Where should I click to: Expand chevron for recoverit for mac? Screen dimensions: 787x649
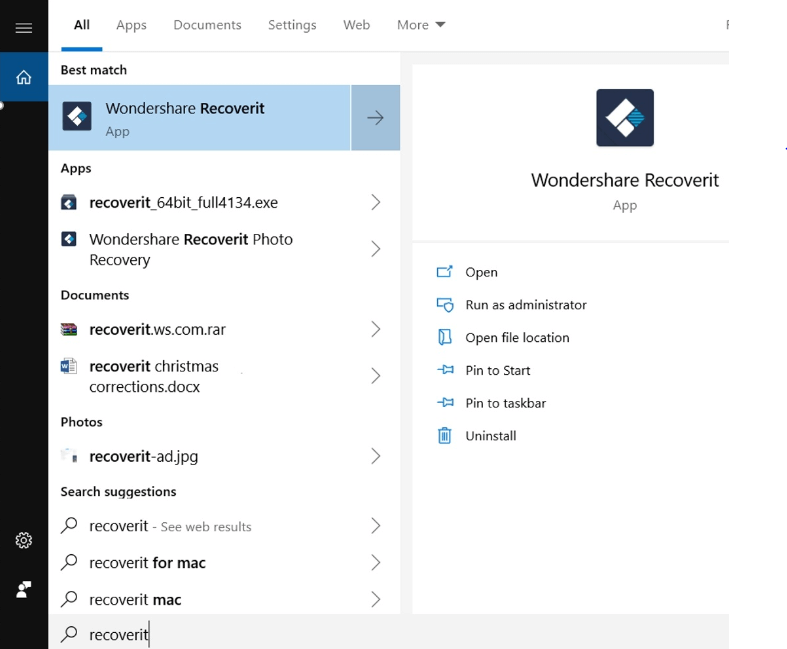tap(375, 562)
